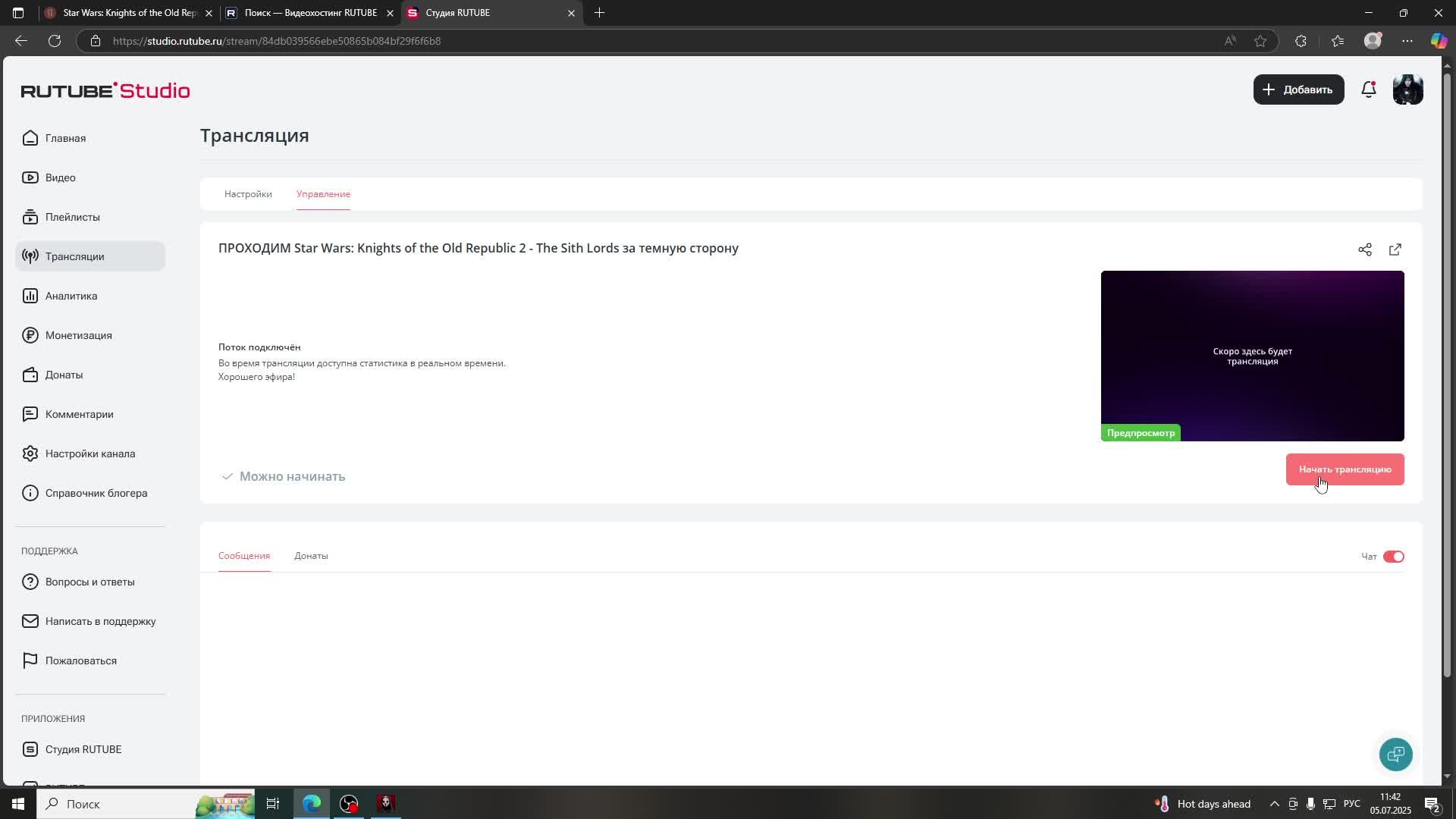Turn off the Чат toggle
1456x819 pixels.
click(1393, 557)
